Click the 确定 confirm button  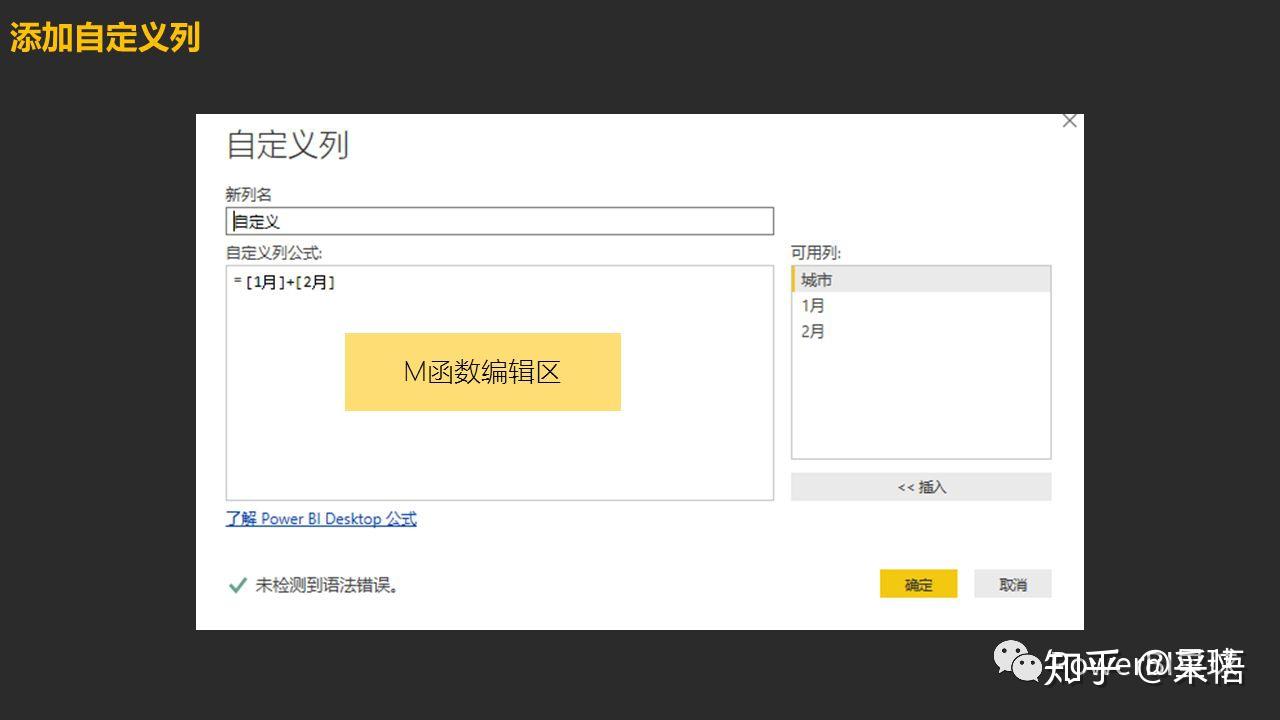coord(917,583)
